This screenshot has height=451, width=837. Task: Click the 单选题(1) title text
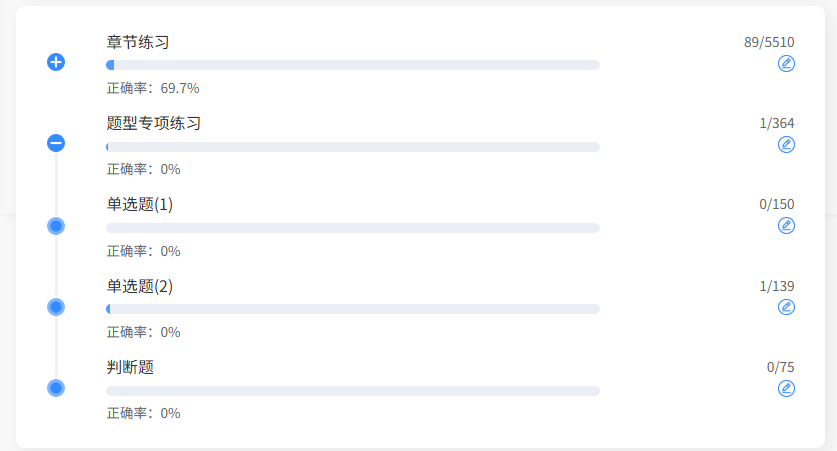[140, 205]
